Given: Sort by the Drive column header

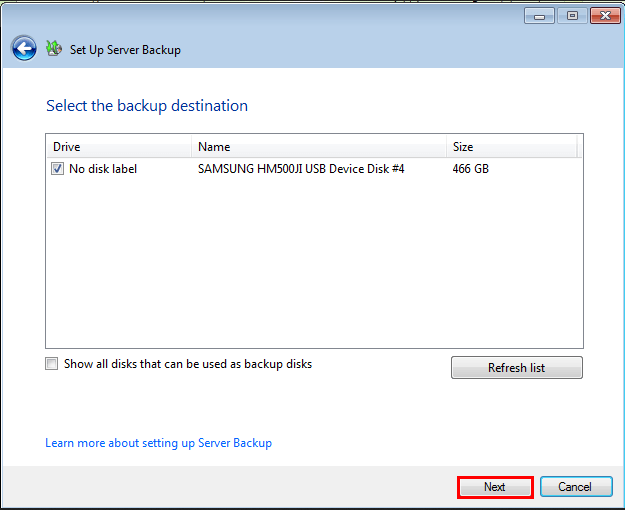Looking at the screenshot, I should pos(118,147).
